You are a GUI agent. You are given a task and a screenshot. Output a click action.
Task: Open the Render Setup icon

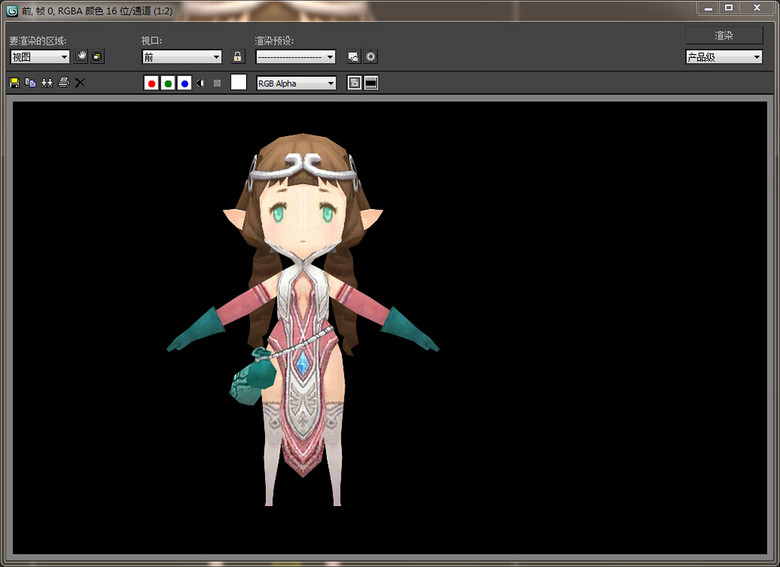coord(354,57)
